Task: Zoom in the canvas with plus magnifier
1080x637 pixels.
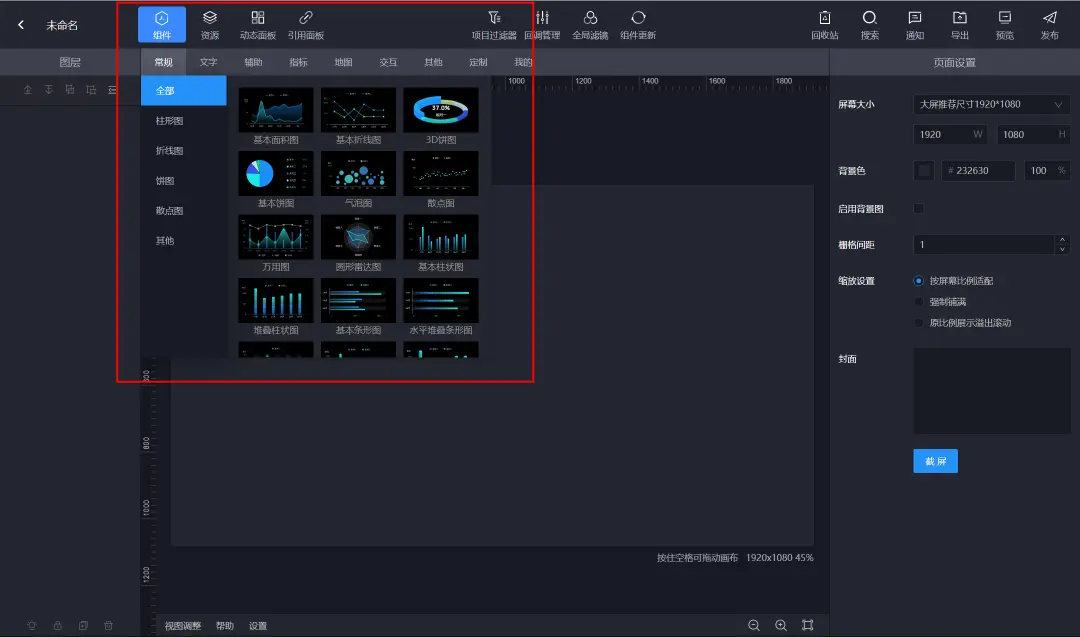Action: (x=781, y=625)
